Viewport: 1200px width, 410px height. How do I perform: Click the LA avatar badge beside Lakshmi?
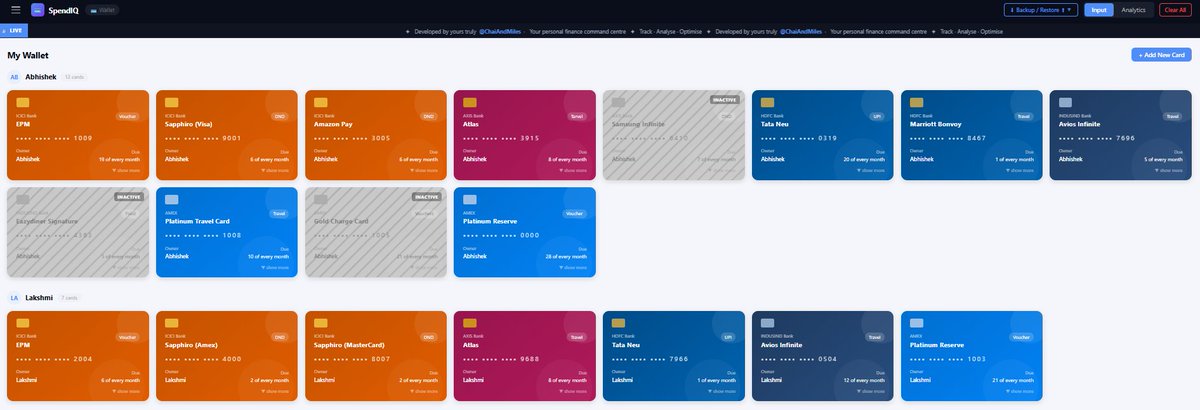(x=14, y=298)
